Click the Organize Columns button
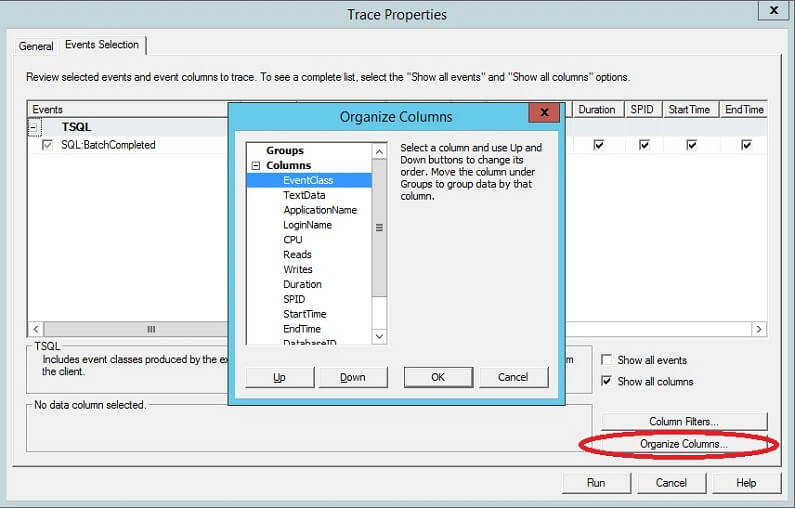The image size is (795, 508). 683,443
